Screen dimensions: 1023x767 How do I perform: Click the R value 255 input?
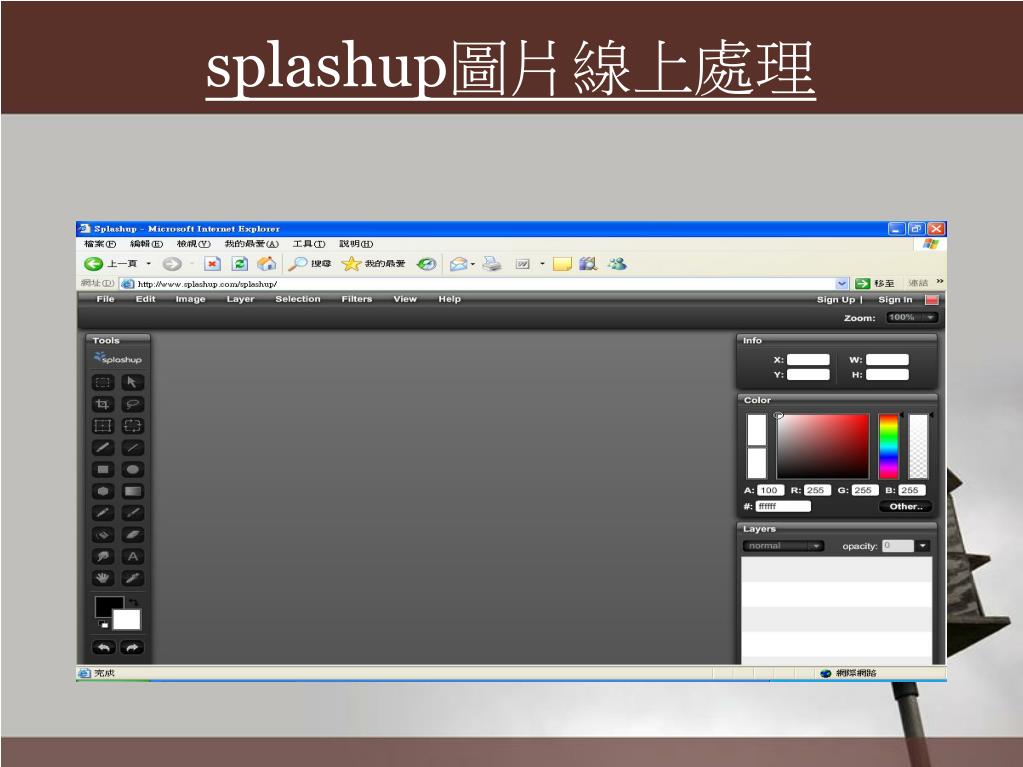pyautogui.click(x=816, y=490)
